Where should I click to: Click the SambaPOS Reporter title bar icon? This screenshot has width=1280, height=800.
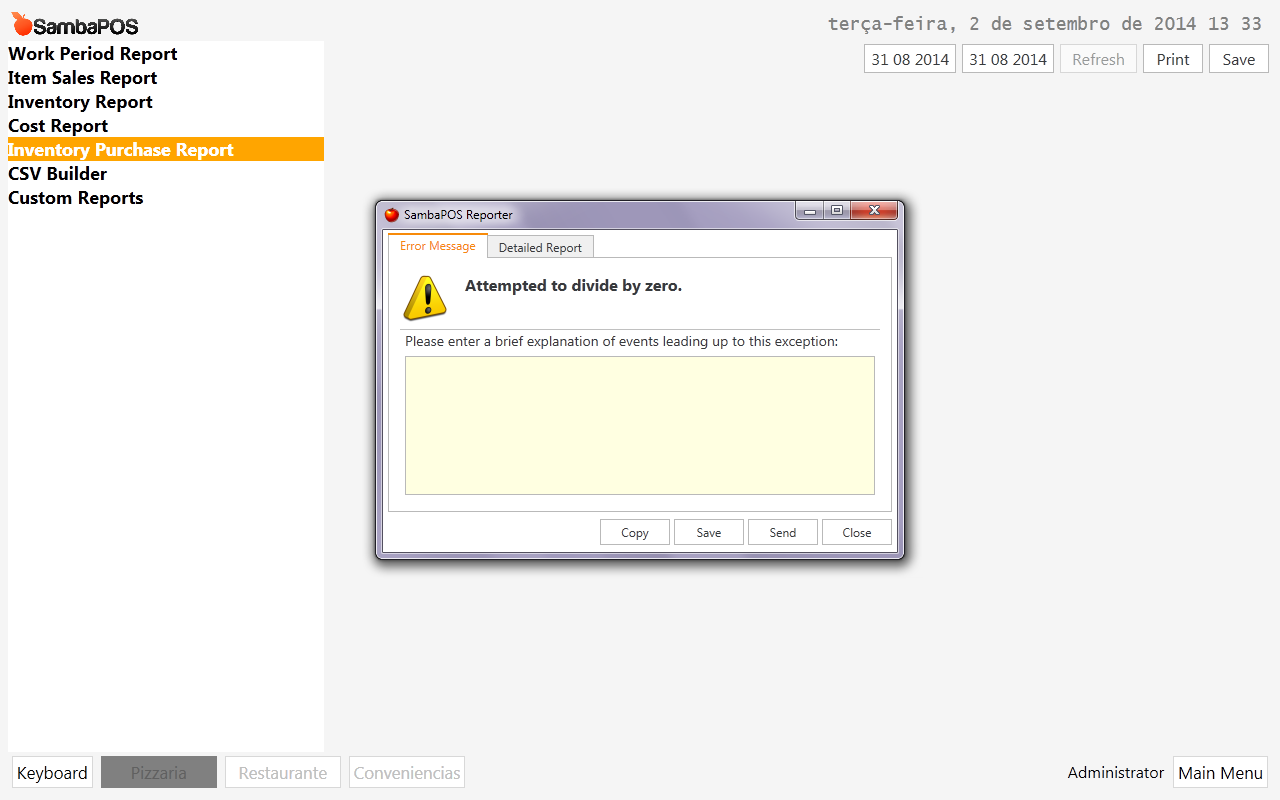(x=392, y=214)
